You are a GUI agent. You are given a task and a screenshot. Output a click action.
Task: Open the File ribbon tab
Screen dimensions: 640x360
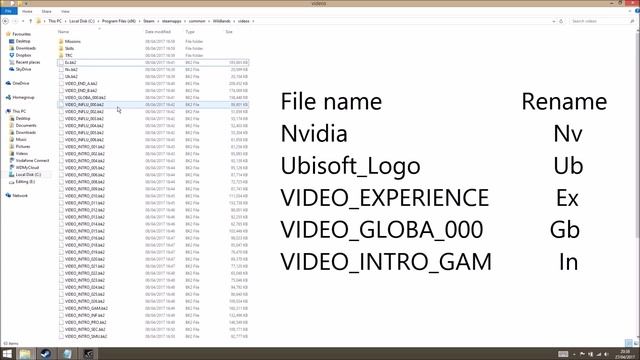pyautogui.click(x=8, y=11)
